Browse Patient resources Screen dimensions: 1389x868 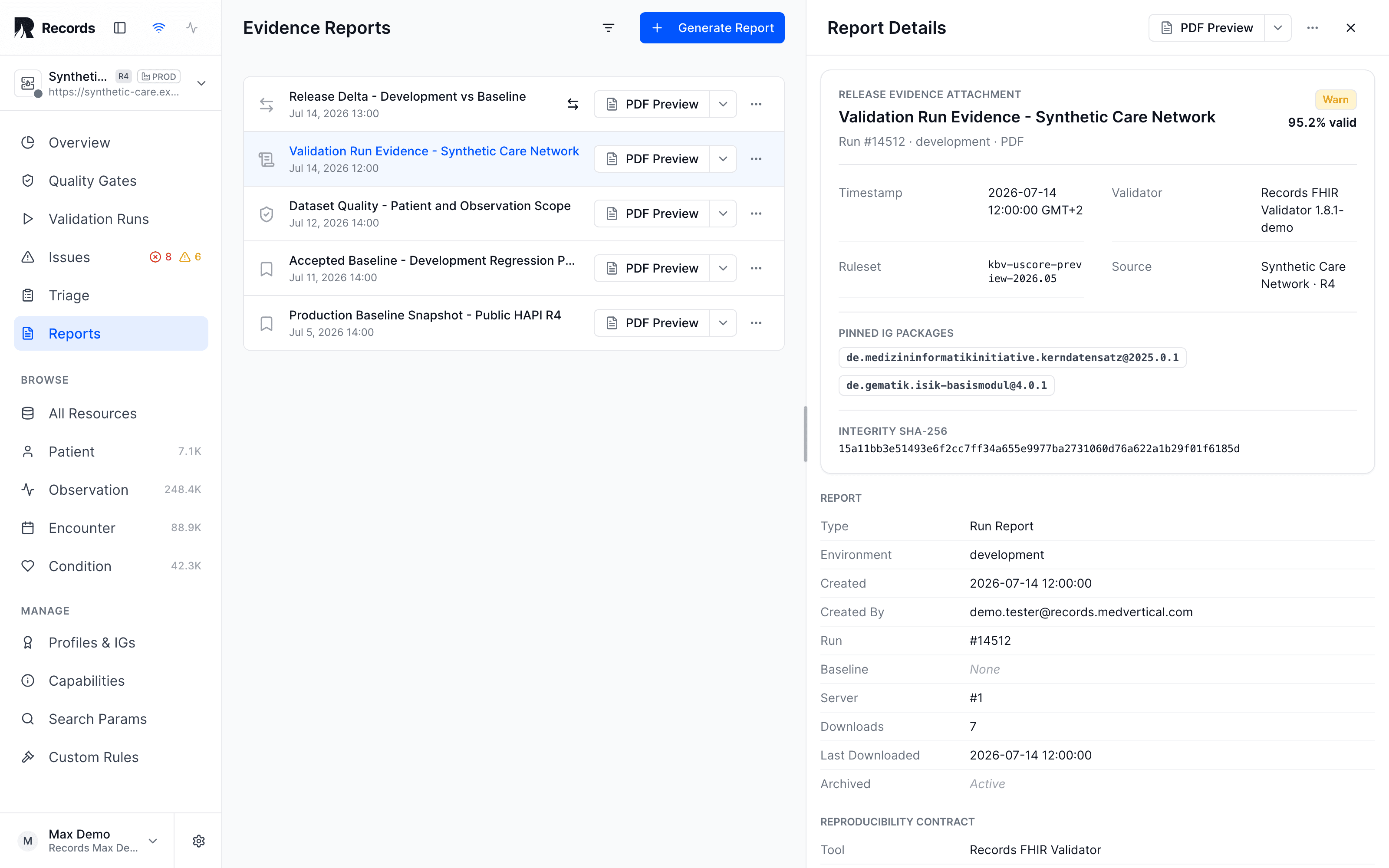[x=111, y=451]
